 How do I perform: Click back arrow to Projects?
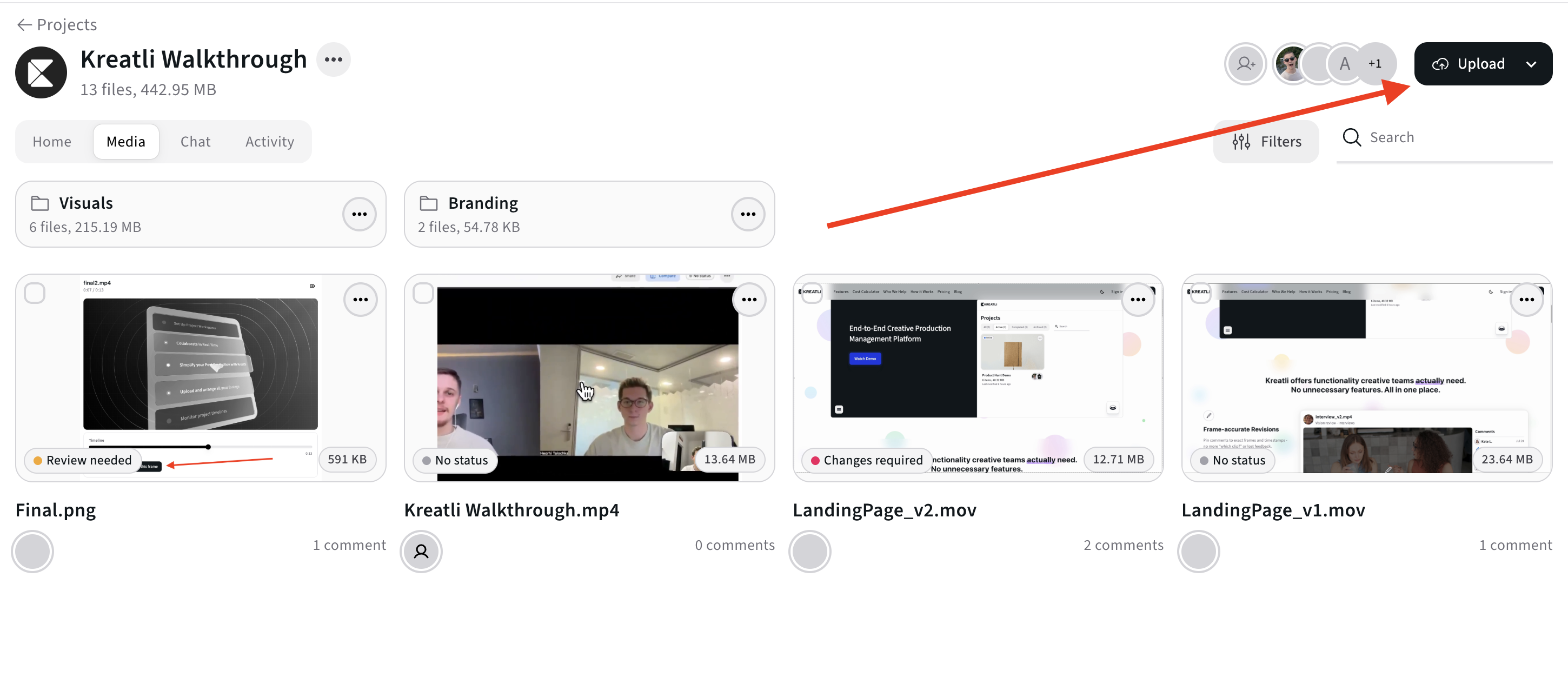point(24,24)
